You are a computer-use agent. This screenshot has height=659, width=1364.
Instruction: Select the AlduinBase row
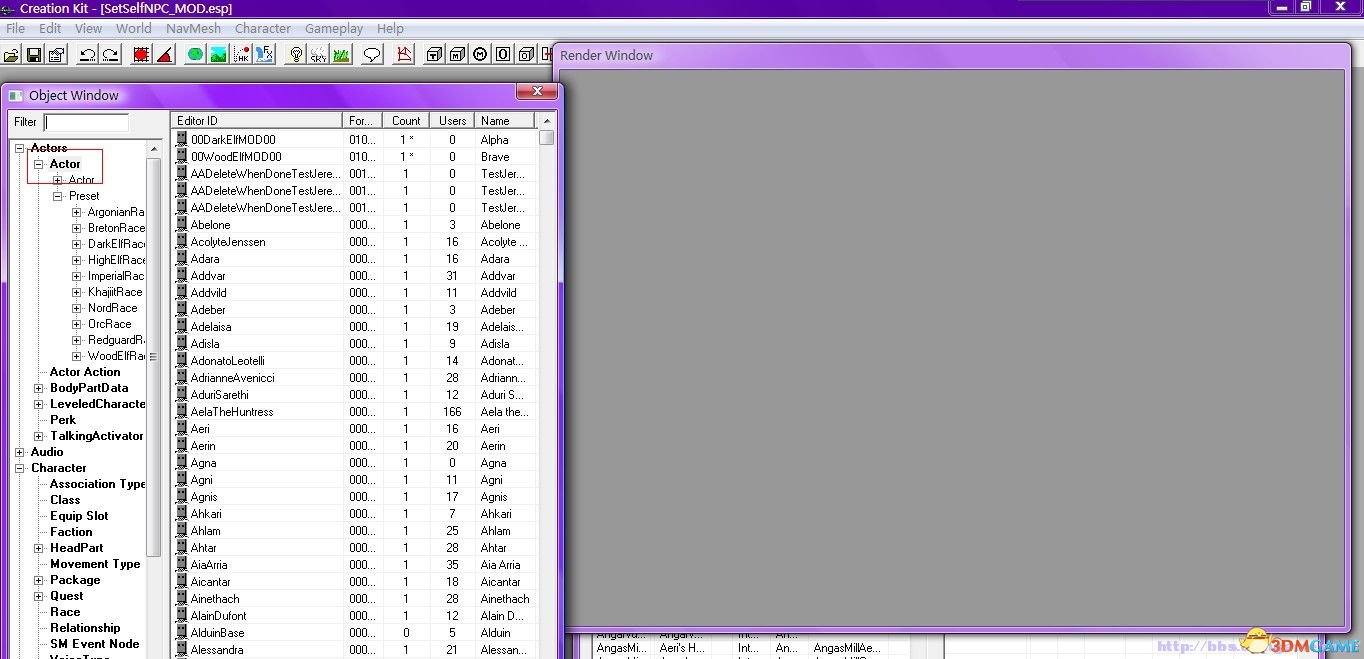355,633
